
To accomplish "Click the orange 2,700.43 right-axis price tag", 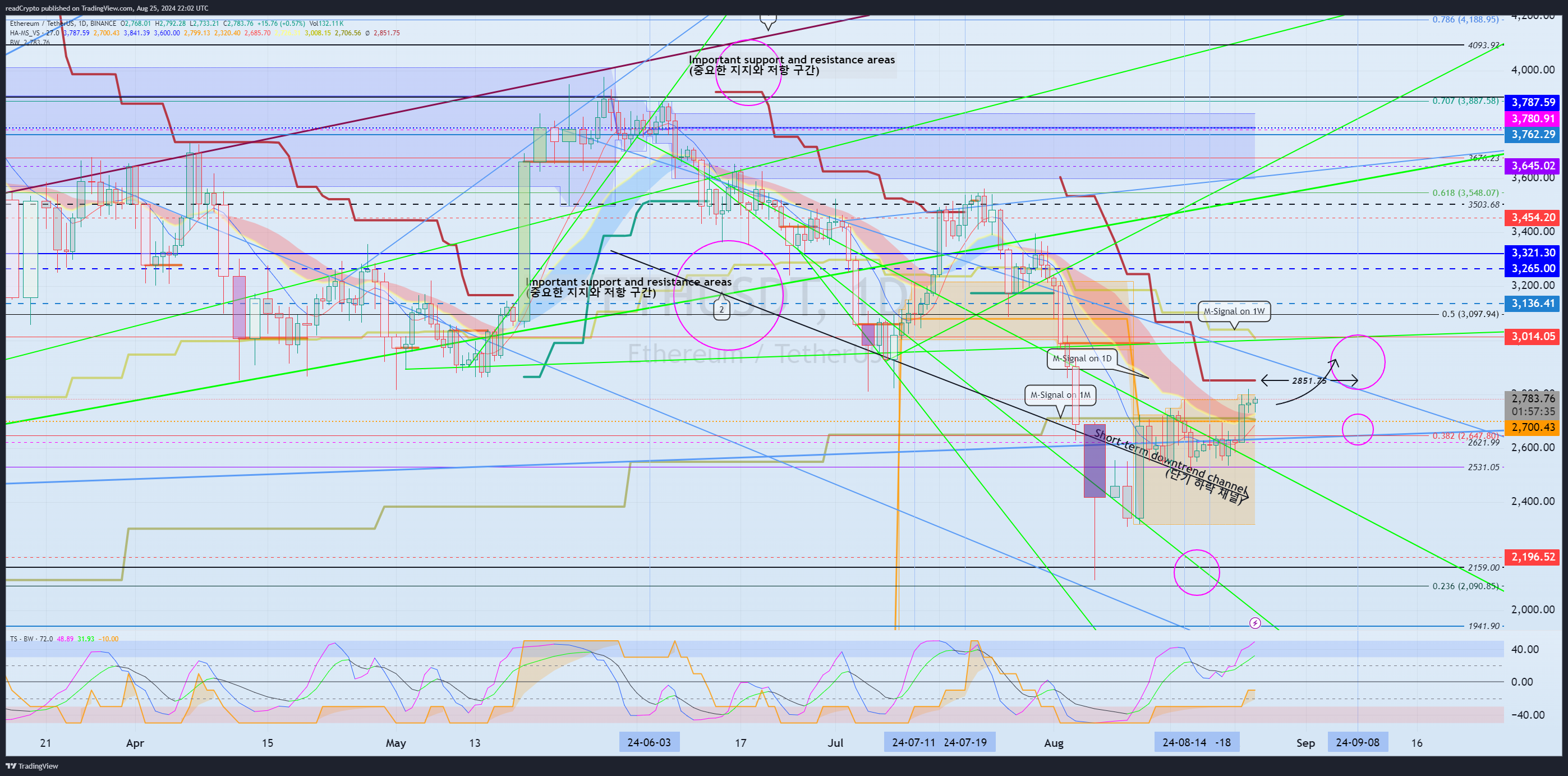I will pos(1532,427).
